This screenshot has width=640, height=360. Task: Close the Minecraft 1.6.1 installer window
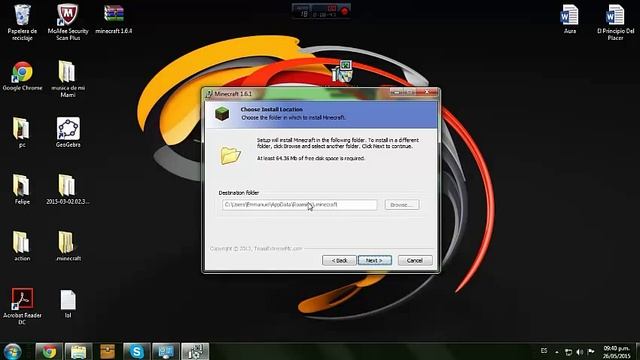[427, 93]
